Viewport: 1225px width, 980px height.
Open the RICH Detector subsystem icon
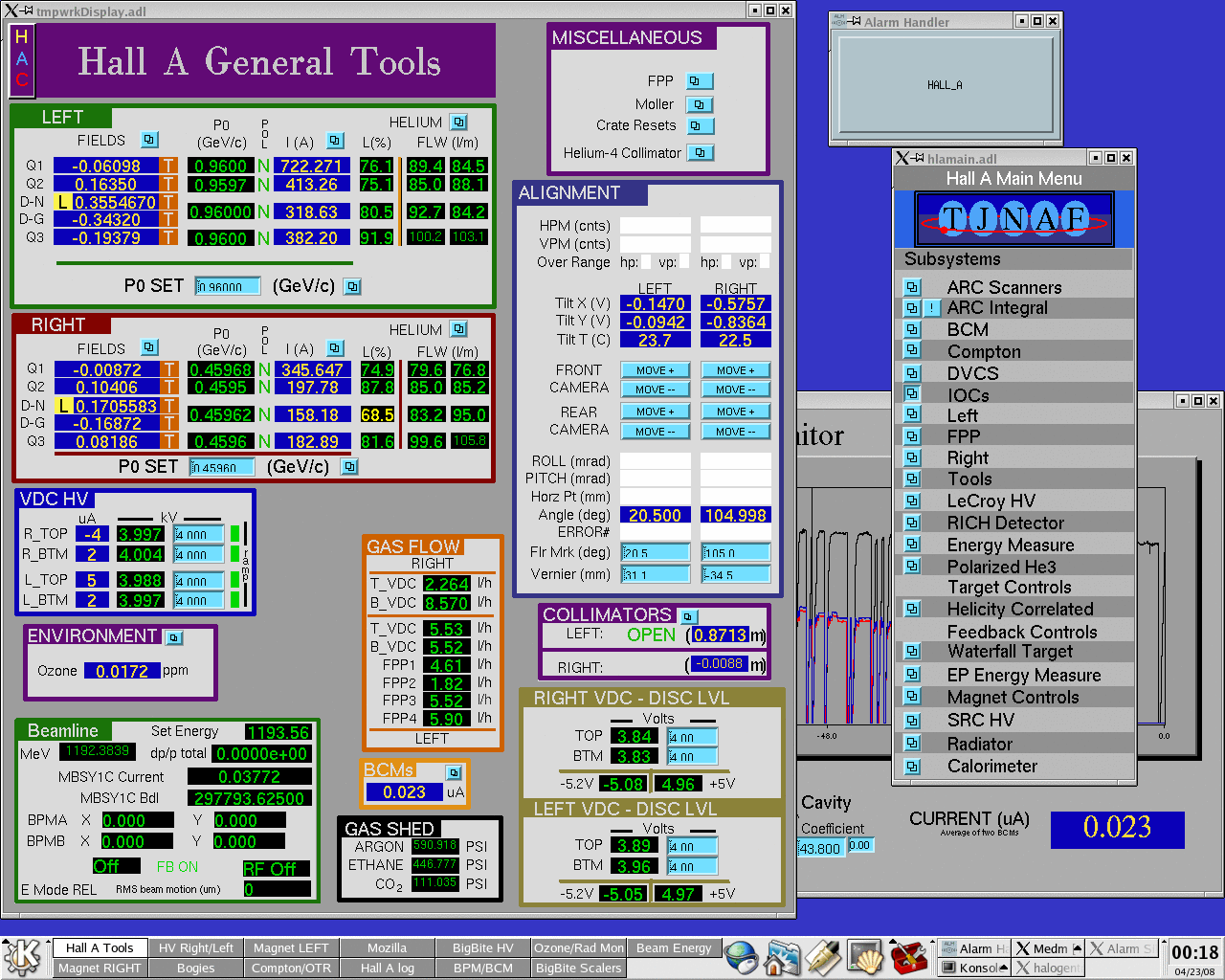[912, 523]
